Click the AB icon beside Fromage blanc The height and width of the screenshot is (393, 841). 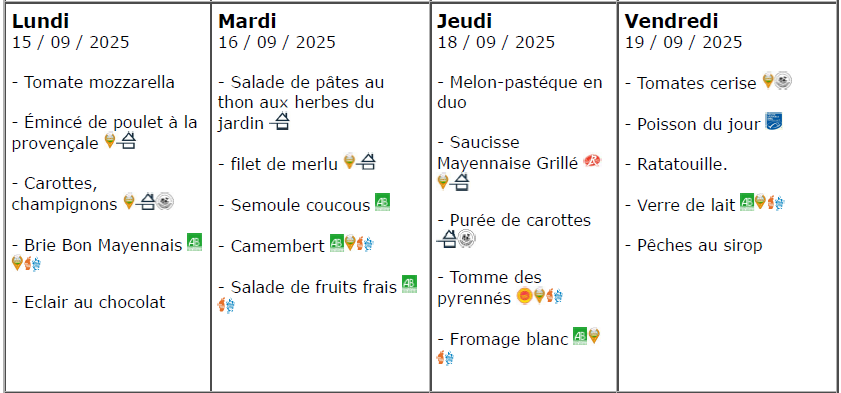coord(580,336)
